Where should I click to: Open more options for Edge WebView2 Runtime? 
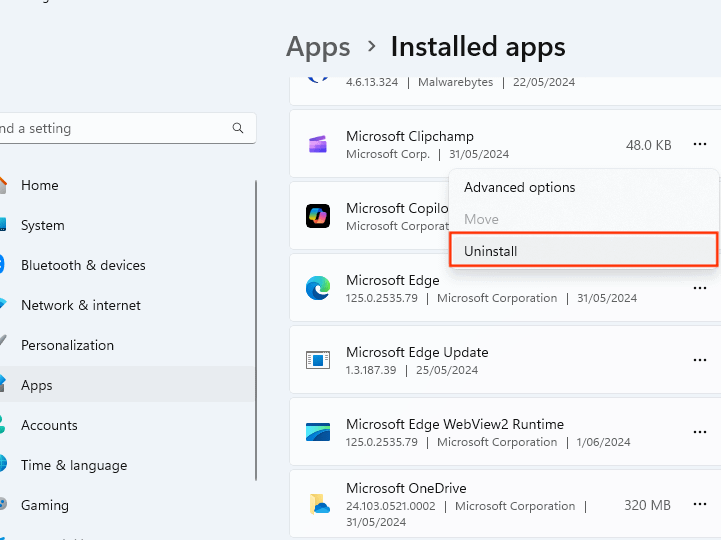[699, 432]
